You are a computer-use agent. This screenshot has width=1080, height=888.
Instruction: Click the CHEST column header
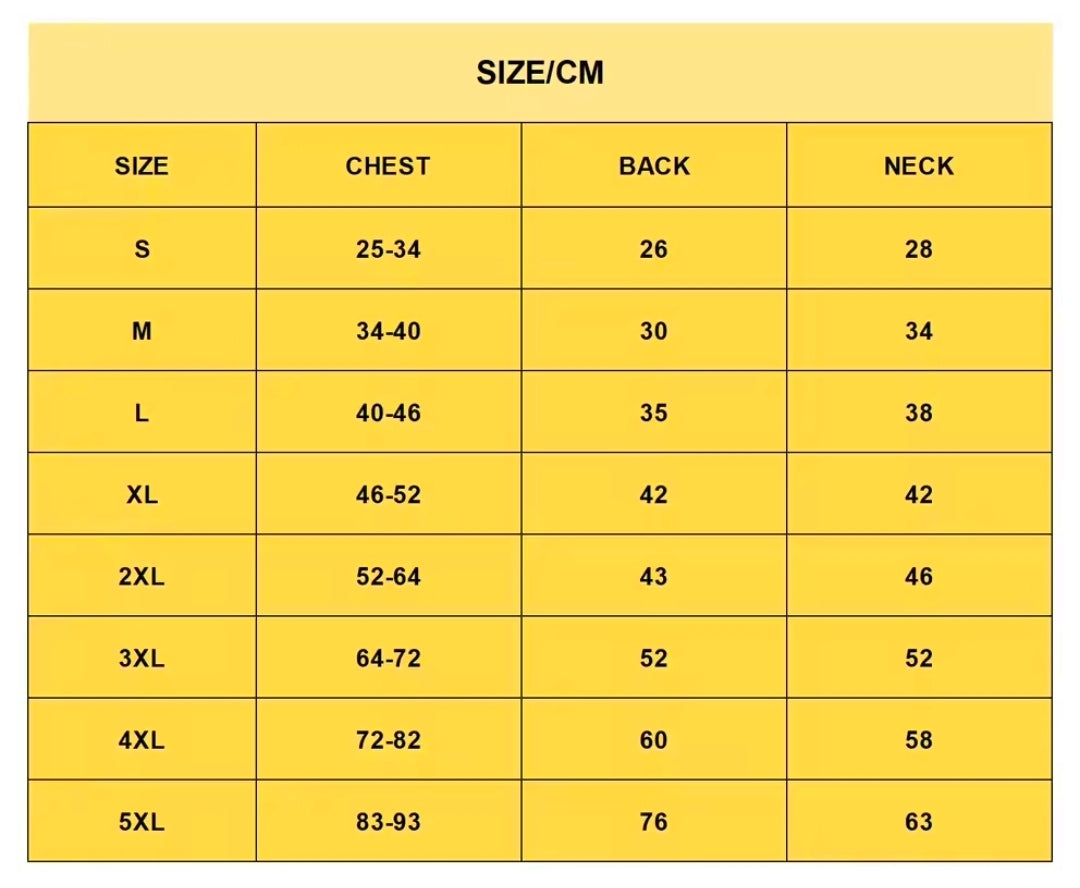[388, 166]
